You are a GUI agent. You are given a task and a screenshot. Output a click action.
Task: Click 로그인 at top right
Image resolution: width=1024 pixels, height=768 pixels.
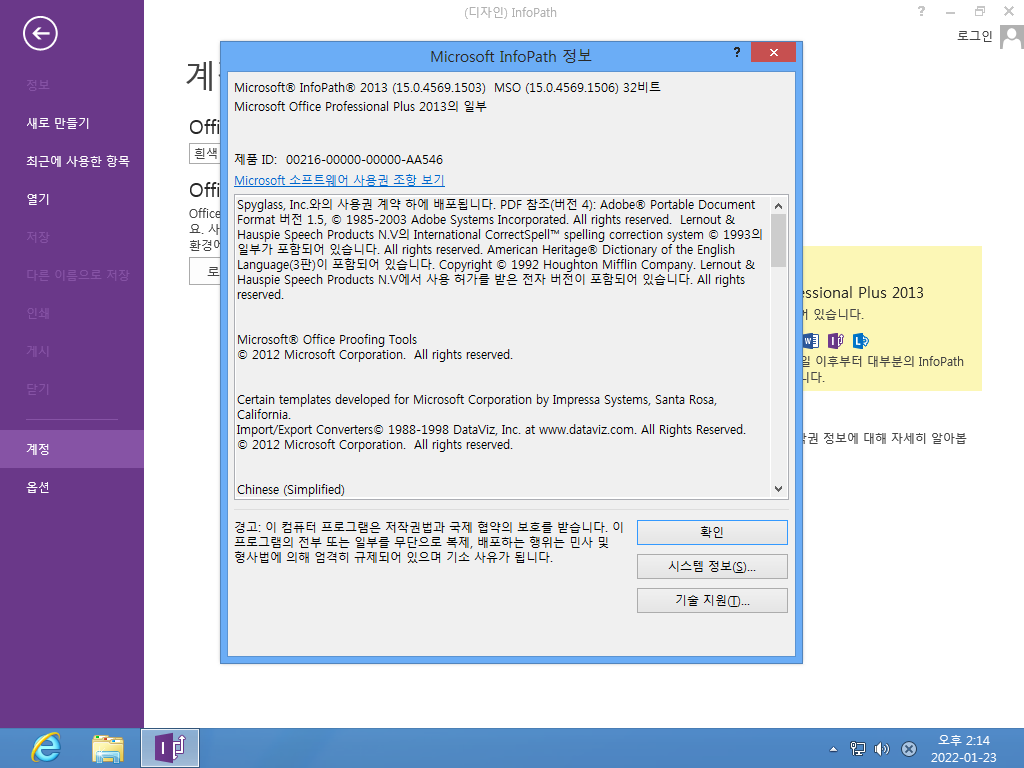pos(974,37)
